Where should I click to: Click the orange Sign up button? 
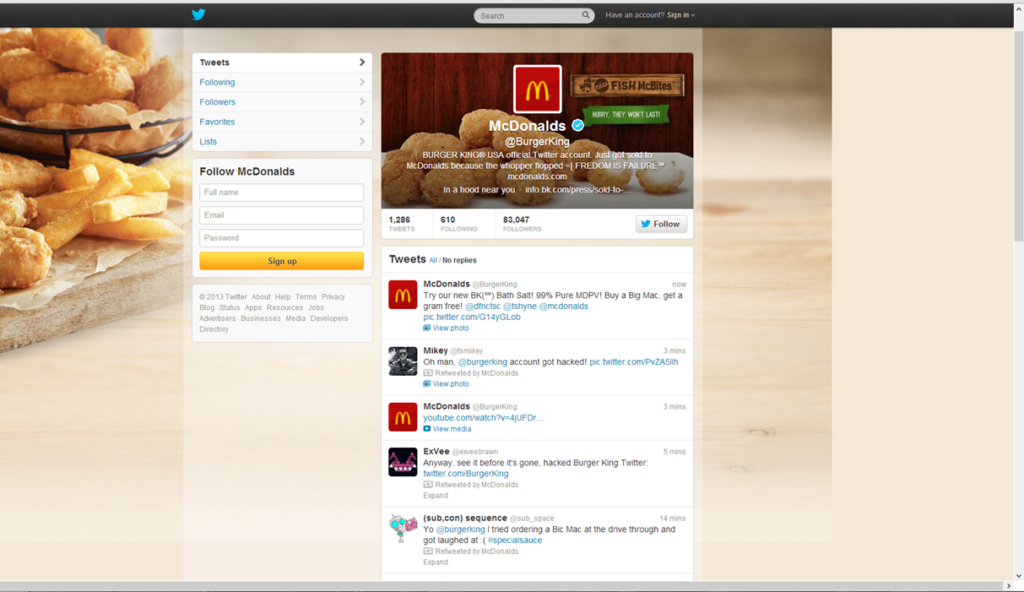point(281,261)
